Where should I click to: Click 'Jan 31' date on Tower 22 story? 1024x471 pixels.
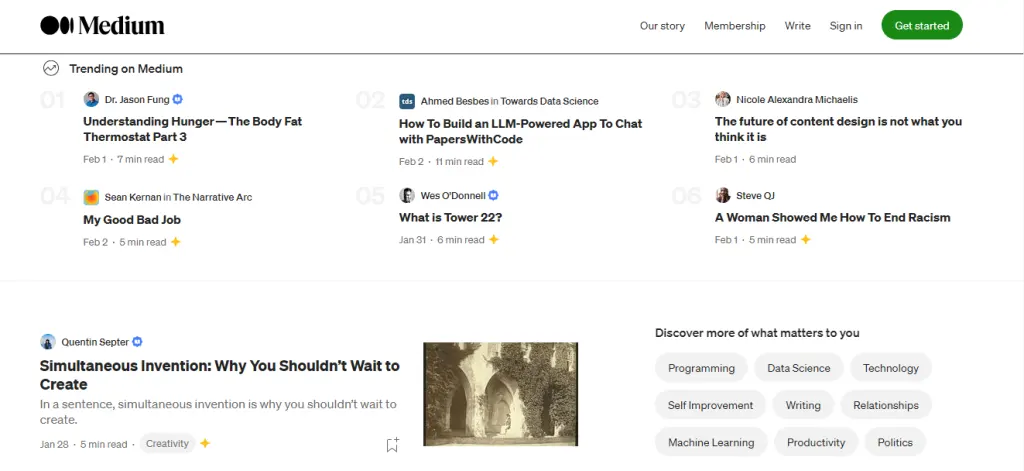[412, 240]
